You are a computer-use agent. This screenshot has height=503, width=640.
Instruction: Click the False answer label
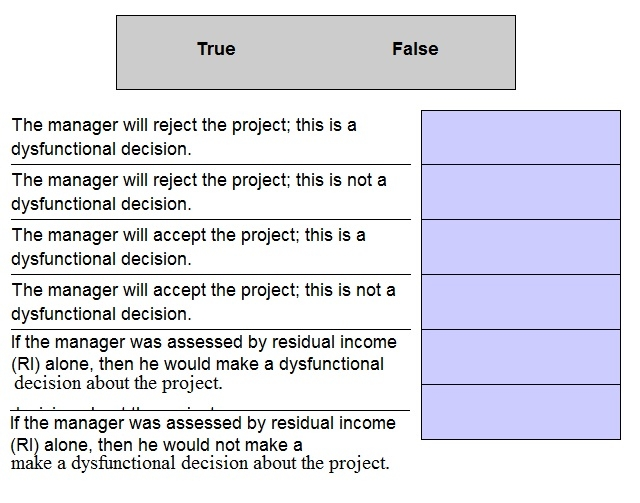(415, 49)
